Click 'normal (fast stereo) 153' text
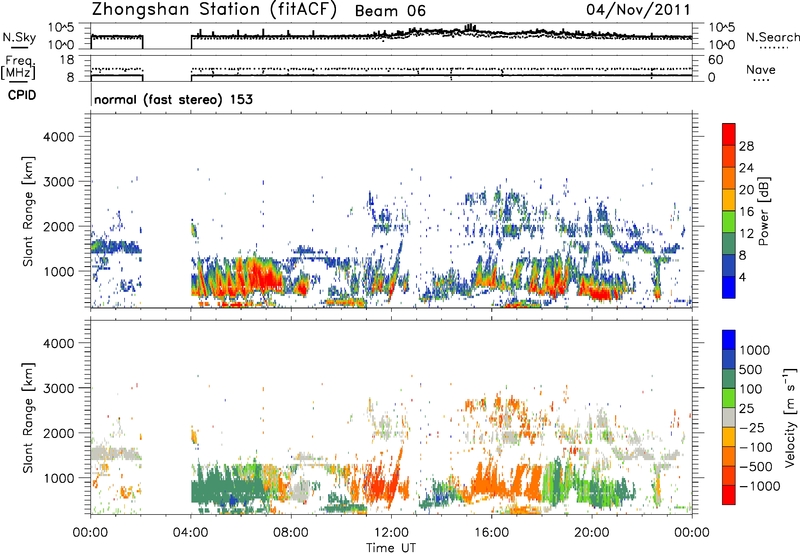This screenshot has height=554, width=800. click(x=173, y=99)
